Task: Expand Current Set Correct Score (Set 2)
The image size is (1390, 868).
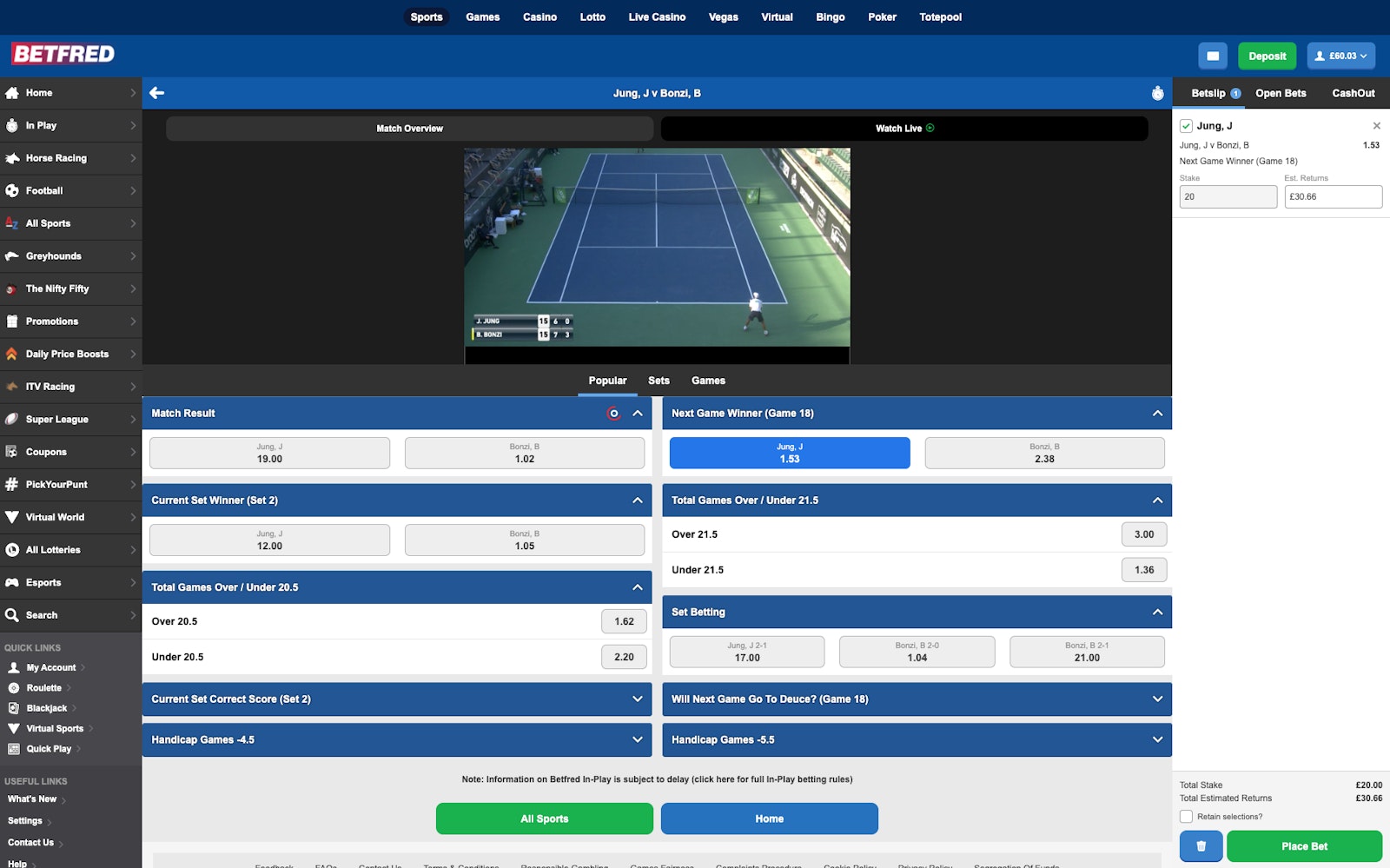Action: 639,699
